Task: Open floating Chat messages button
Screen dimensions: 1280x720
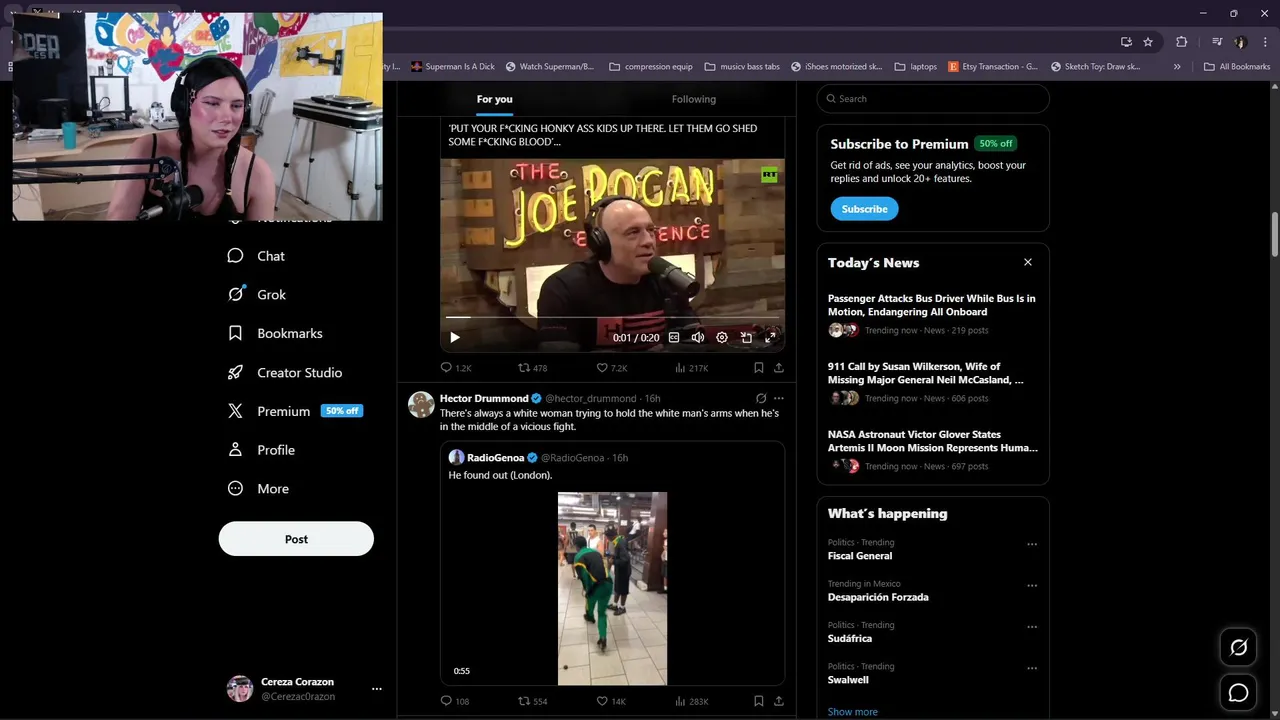Action: (1238, 693)
